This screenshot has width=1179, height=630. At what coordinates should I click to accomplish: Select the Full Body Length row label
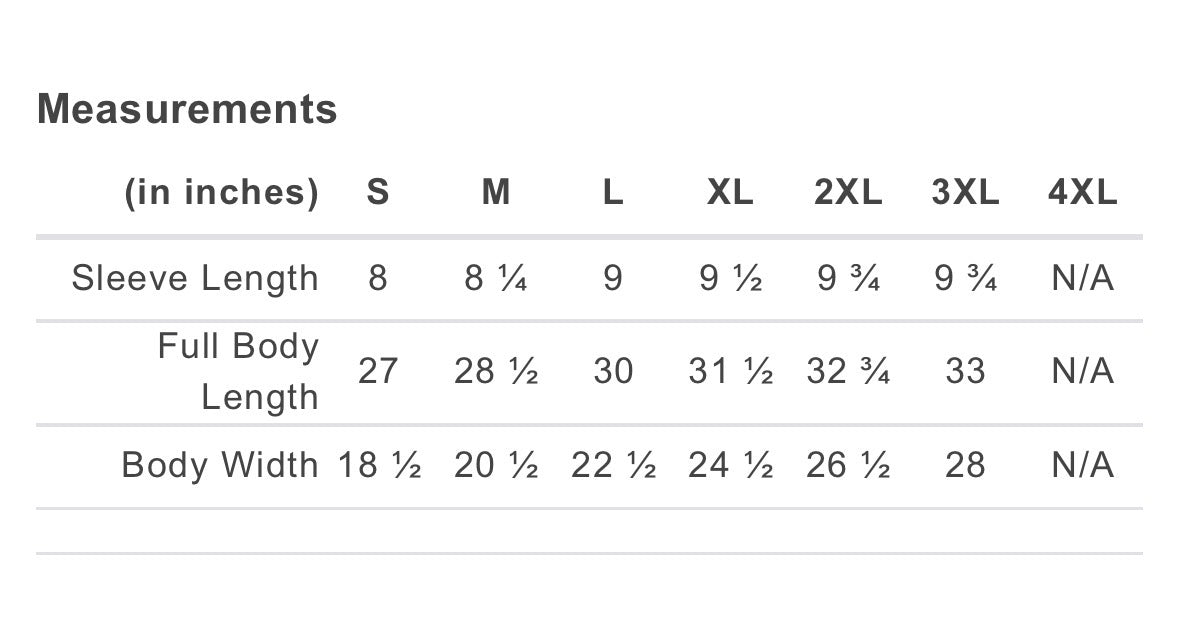(238, 371)
